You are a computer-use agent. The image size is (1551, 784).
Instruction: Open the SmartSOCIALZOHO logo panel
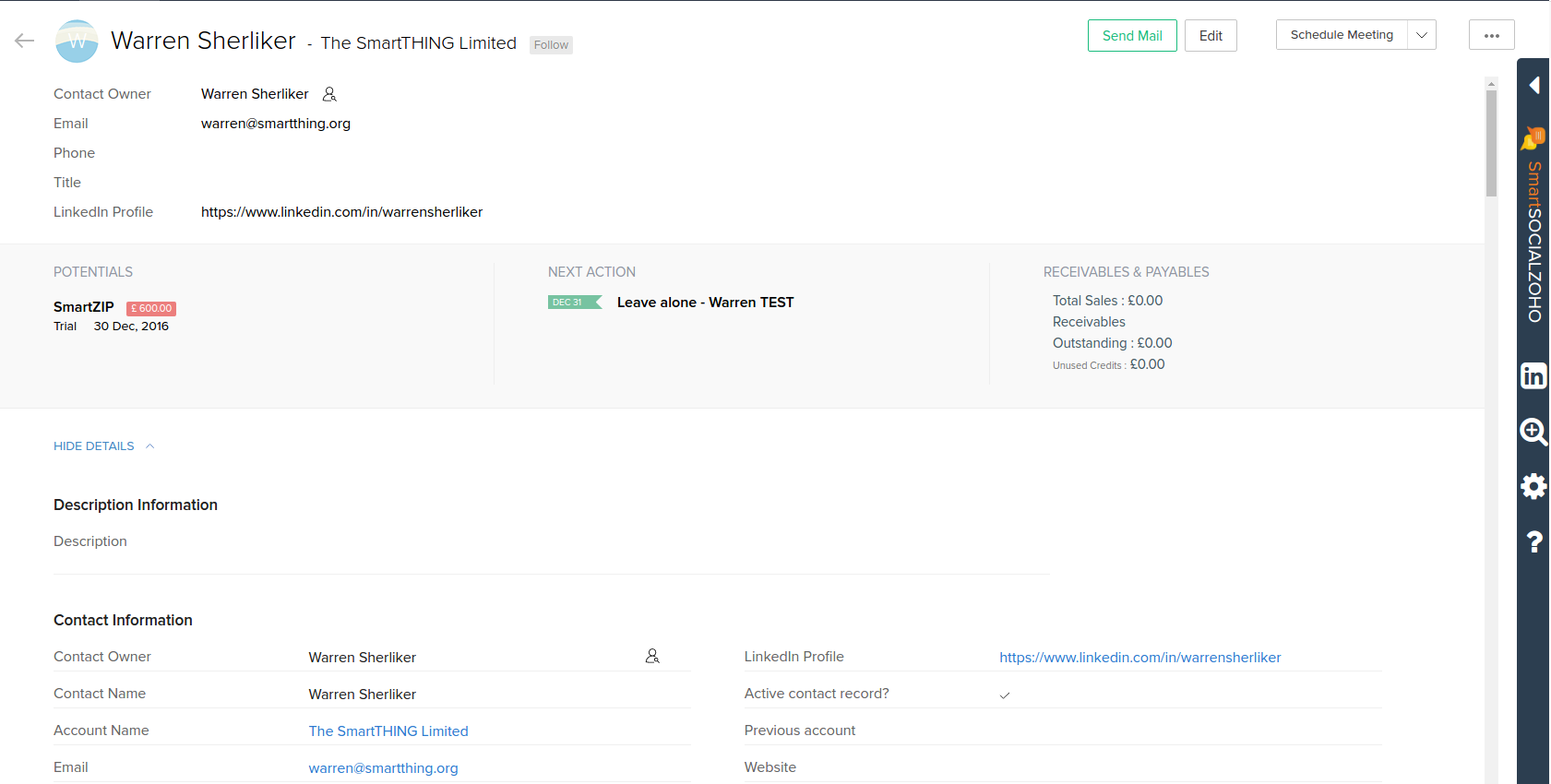(1533, 225)
